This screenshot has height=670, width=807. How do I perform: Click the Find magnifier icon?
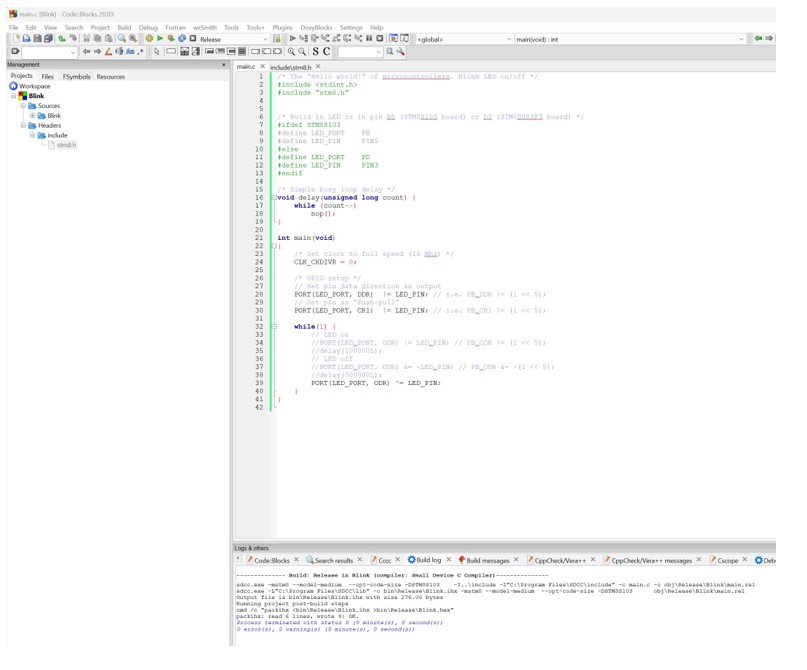pyautogui.click(x=121, y=39)
